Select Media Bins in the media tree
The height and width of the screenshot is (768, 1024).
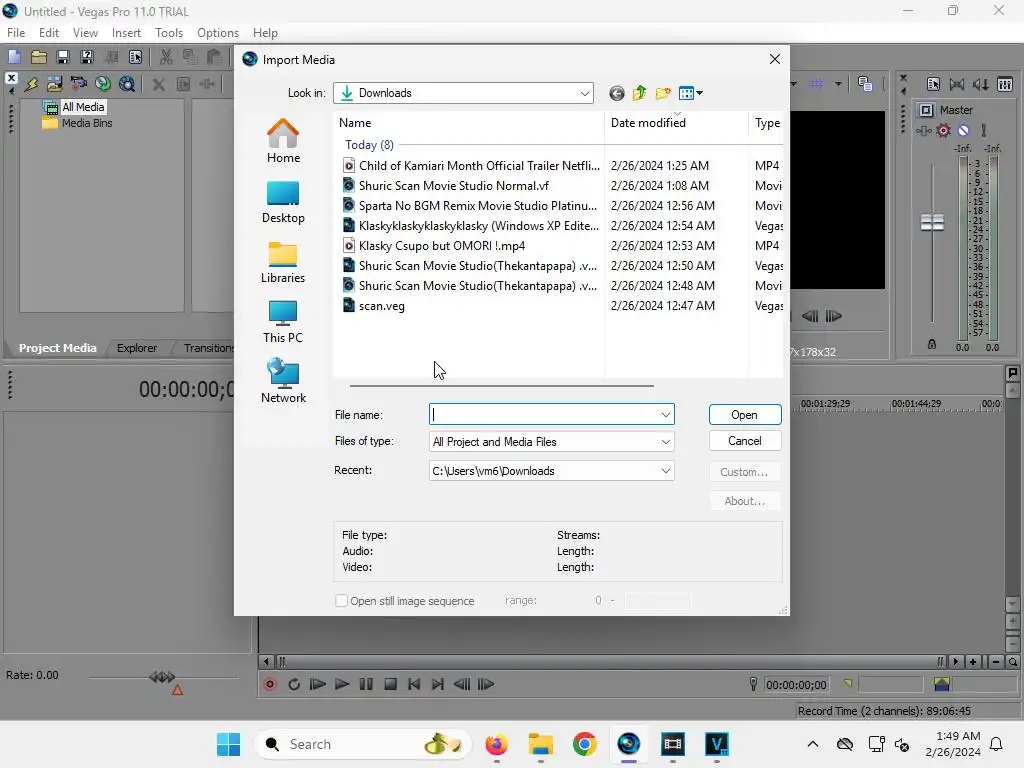pyautogui.click(x=87, y=123)
